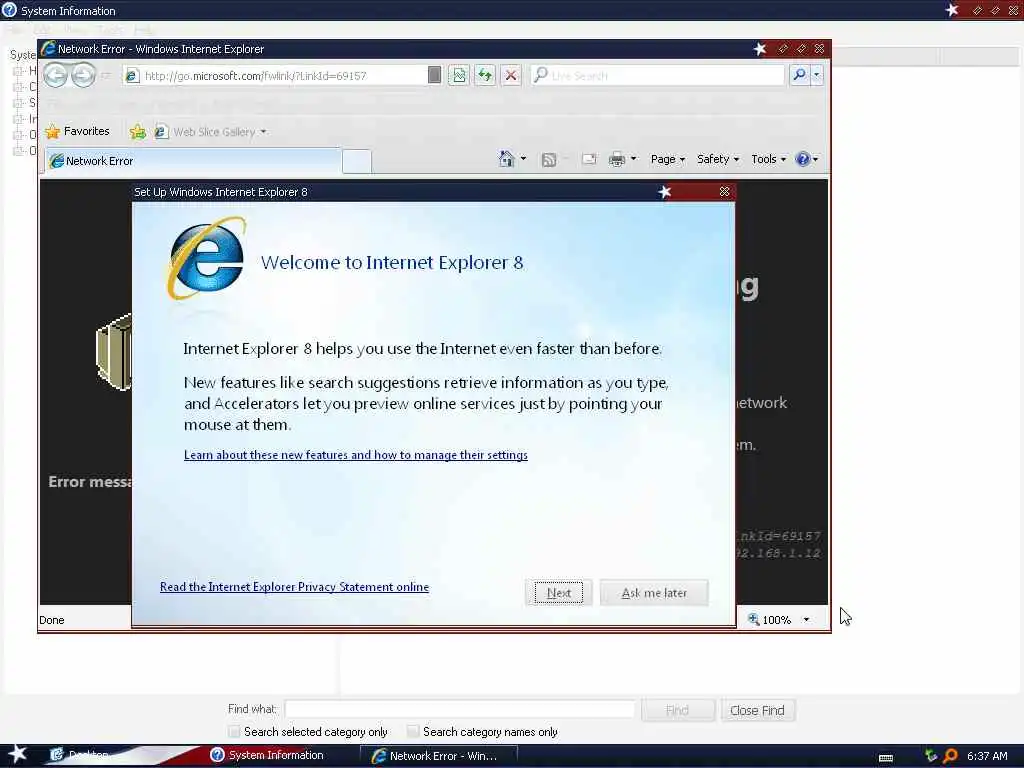Open the Safety menu
The width and height of the screenshot is (1024, 768).
click(x=718, y=159)
